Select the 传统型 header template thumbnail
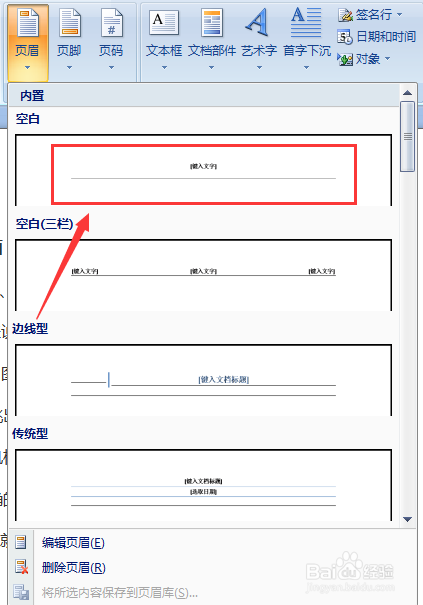 tap(203, 485)
